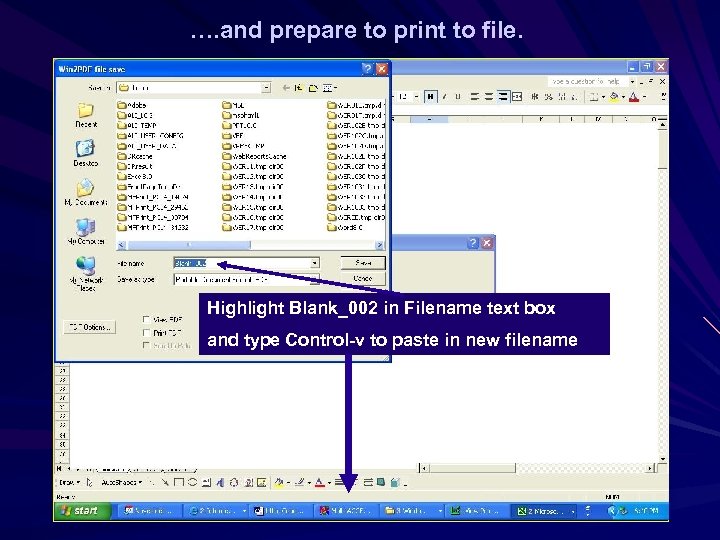Open the PDF Options button
Viewport: 720px width, 540px height.
[x=90, y=327]
